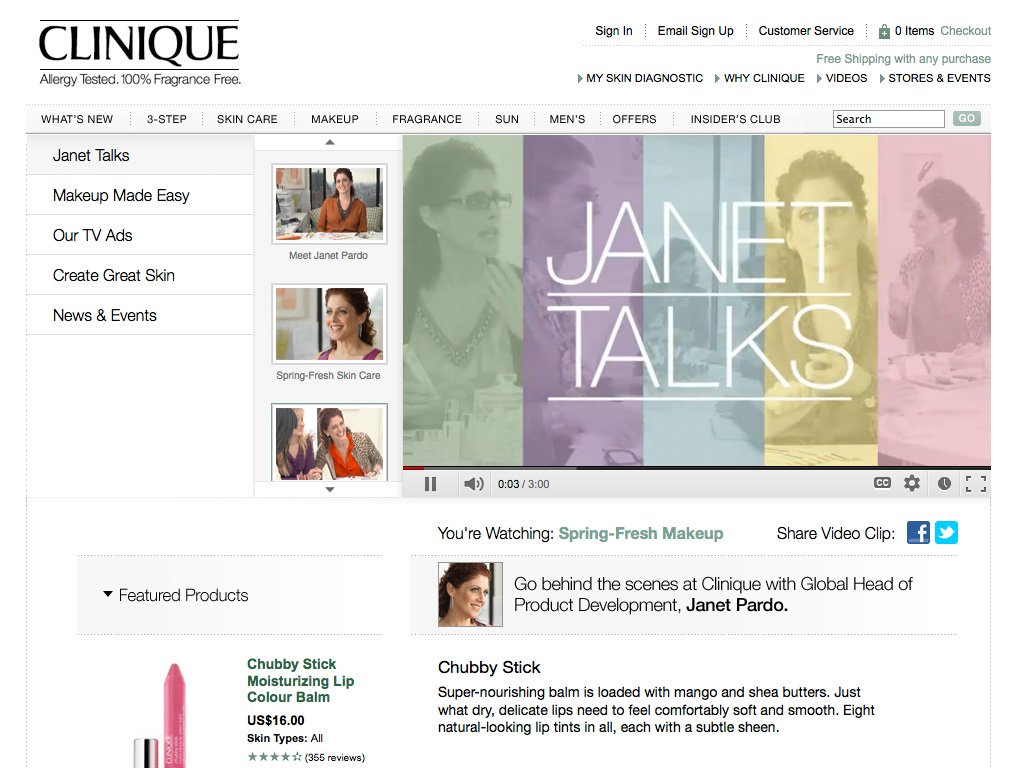Click the Checkout link
The image size is (1024, 768).
tap(965, 31)
